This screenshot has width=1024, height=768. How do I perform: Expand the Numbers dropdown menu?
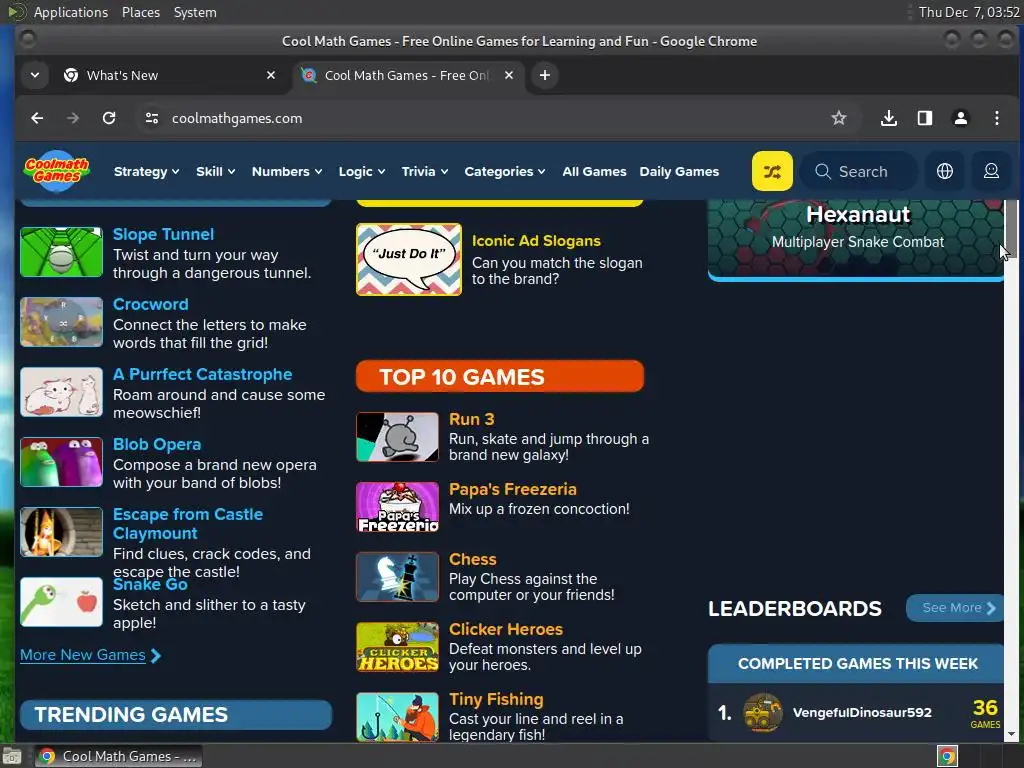click(x=287, y=172)
